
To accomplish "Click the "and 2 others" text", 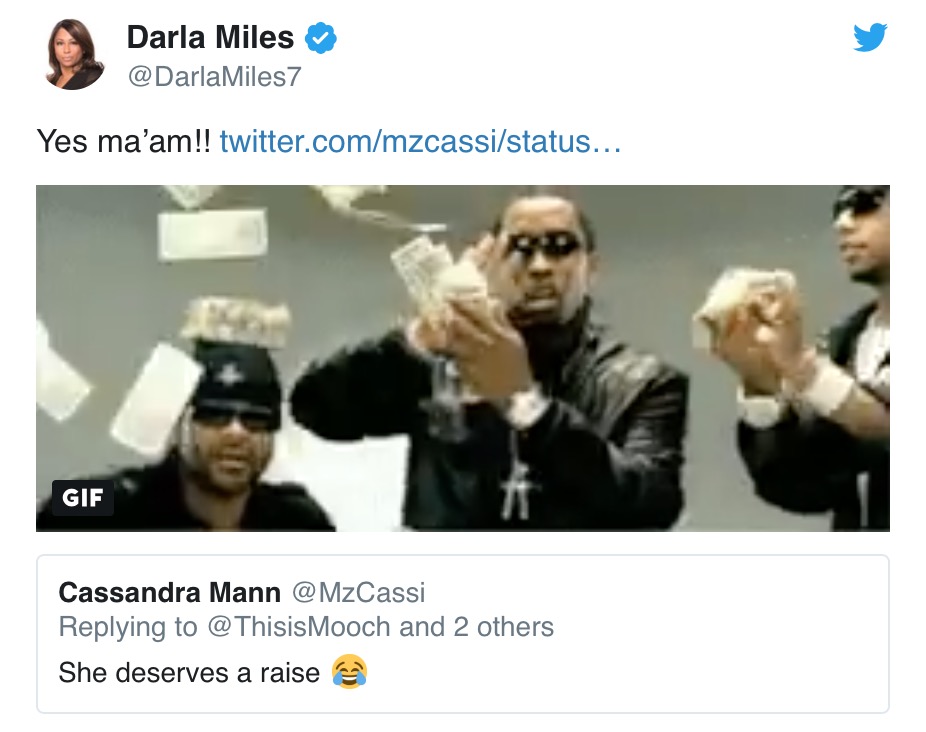I will pos(477,627).
